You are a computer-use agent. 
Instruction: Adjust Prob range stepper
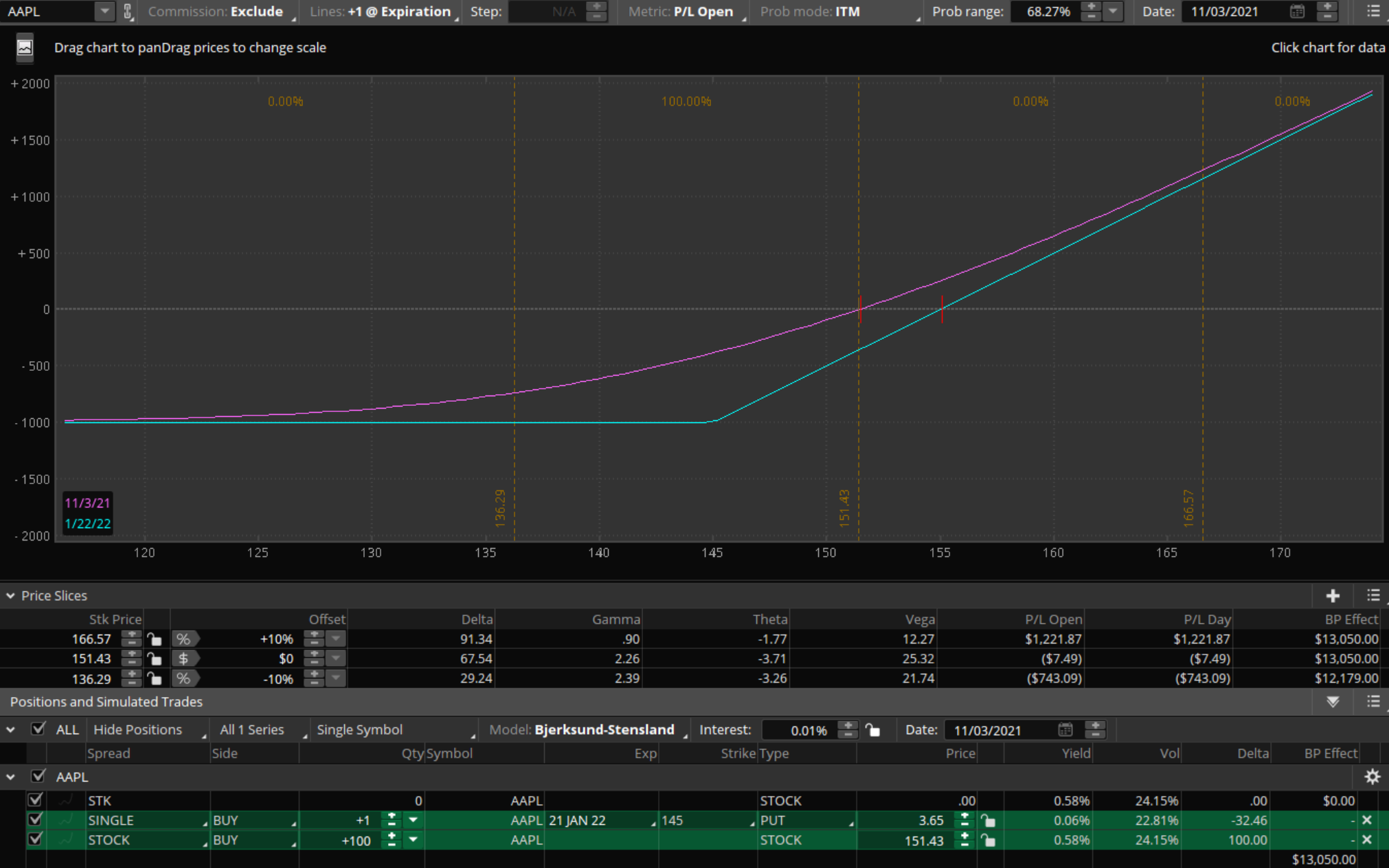coord(1091,12)
